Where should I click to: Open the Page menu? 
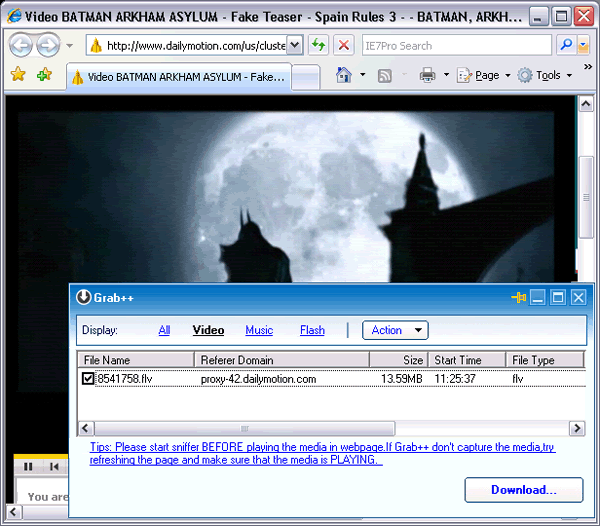[484, 75]
